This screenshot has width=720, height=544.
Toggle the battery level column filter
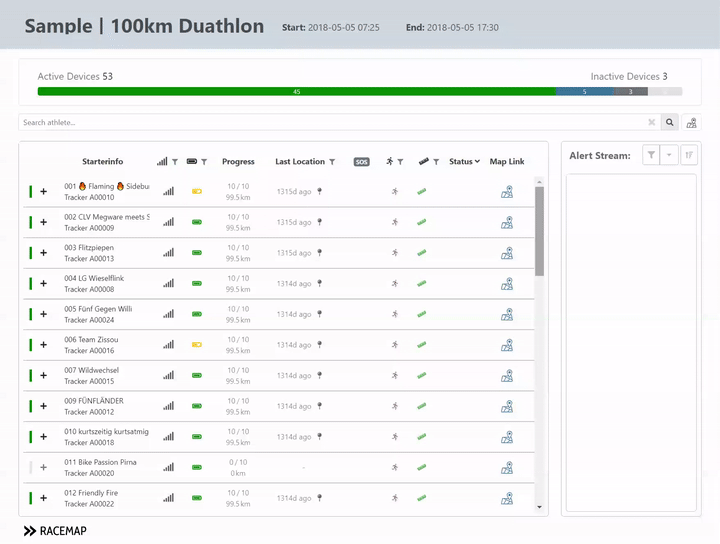tap(204, 162)
